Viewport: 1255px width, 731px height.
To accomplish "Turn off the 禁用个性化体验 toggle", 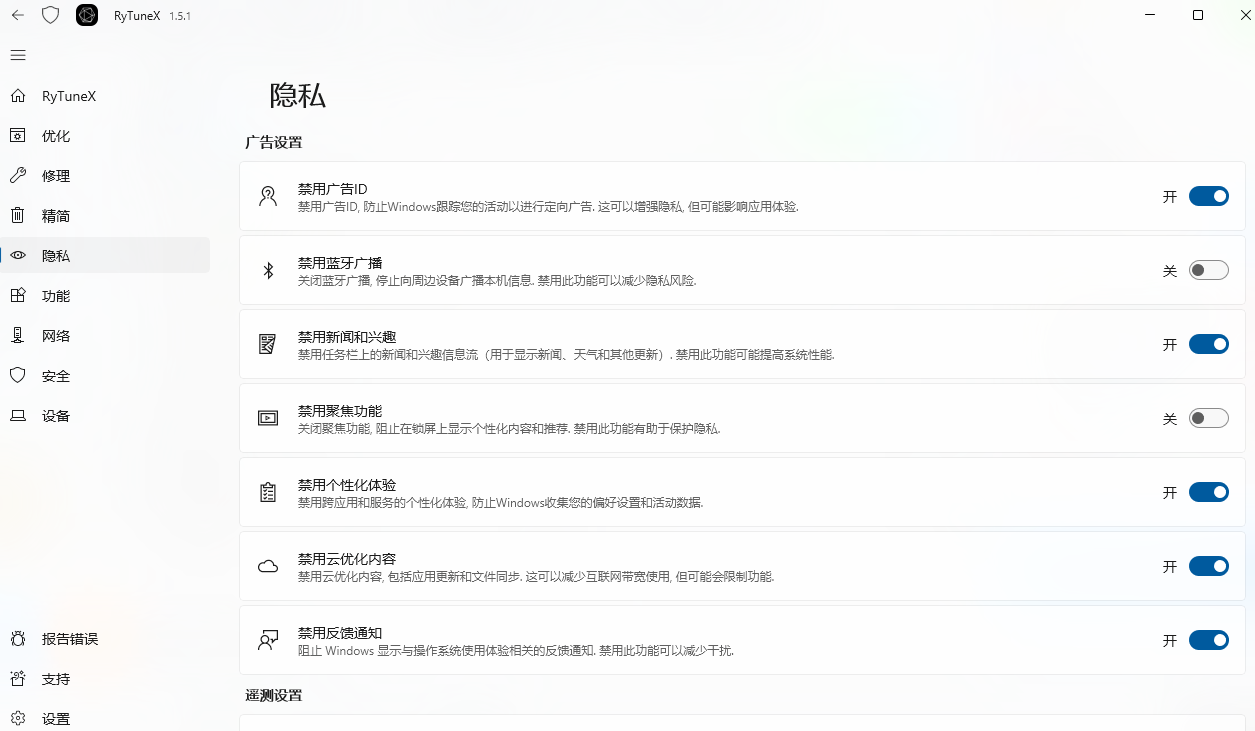I will click(1208, 492).
